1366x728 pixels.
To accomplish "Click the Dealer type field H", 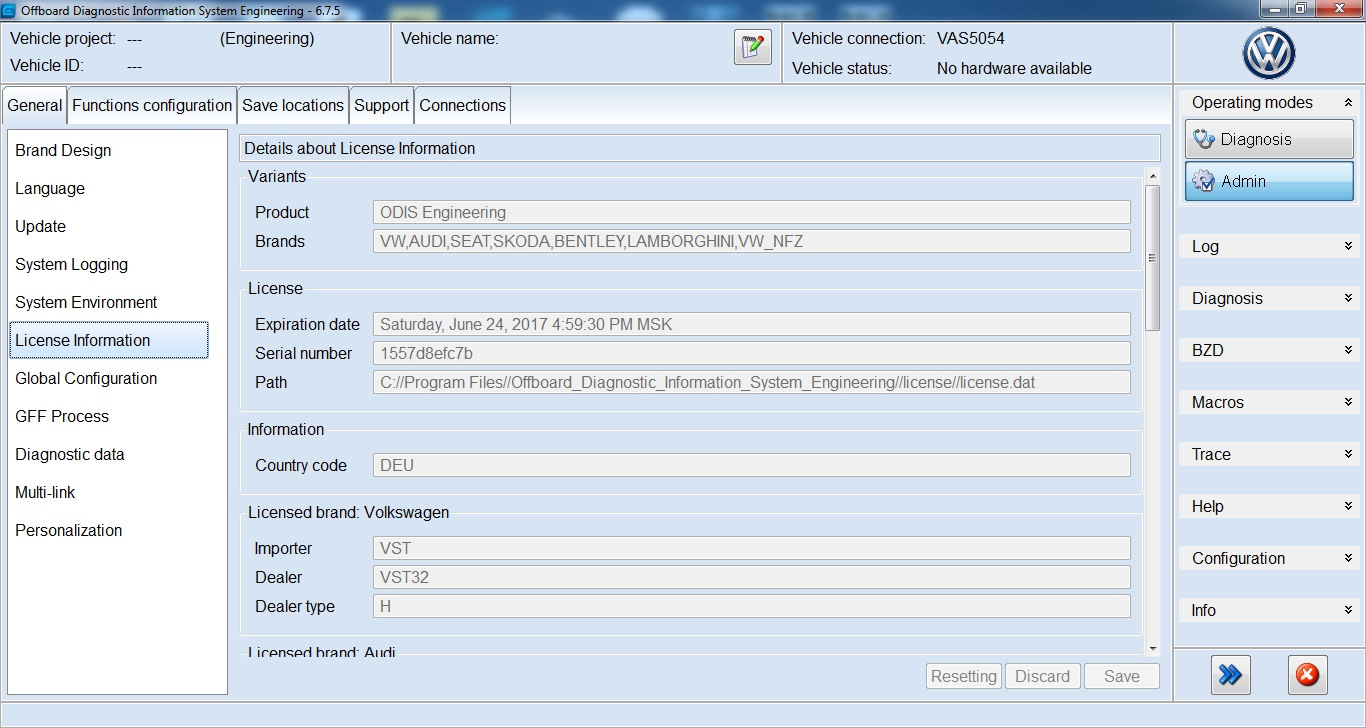I will 752,606.
